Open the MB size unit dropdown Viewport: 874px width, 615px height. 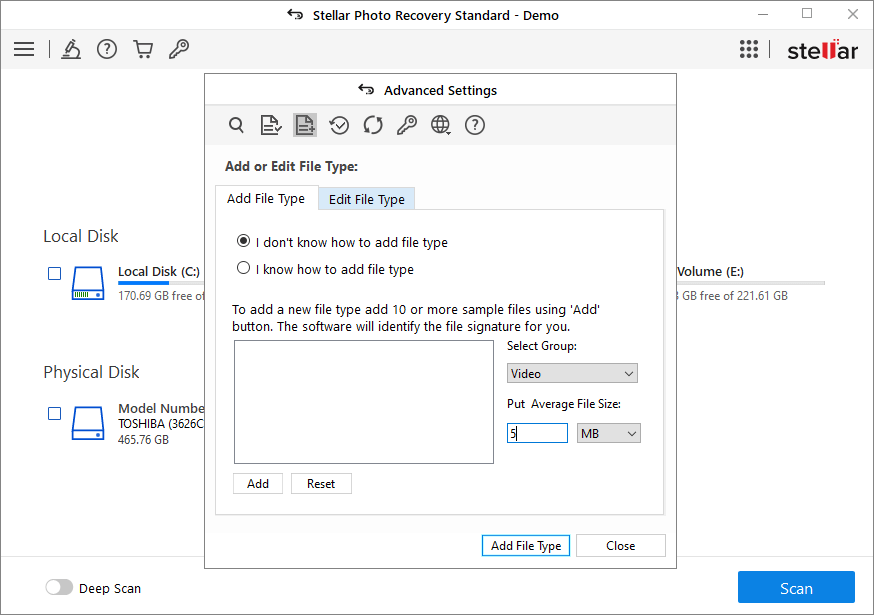(609, 433)
